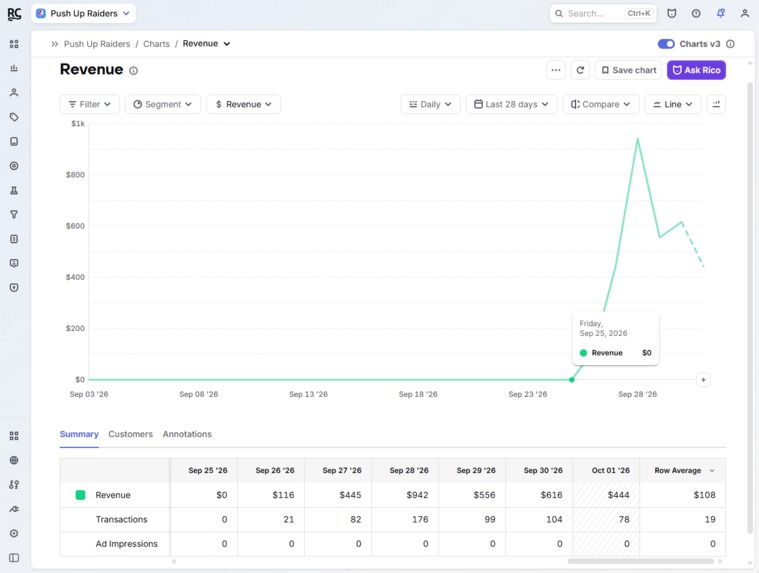Expand breadcrumb double-chevron icon

click(55, 44)
